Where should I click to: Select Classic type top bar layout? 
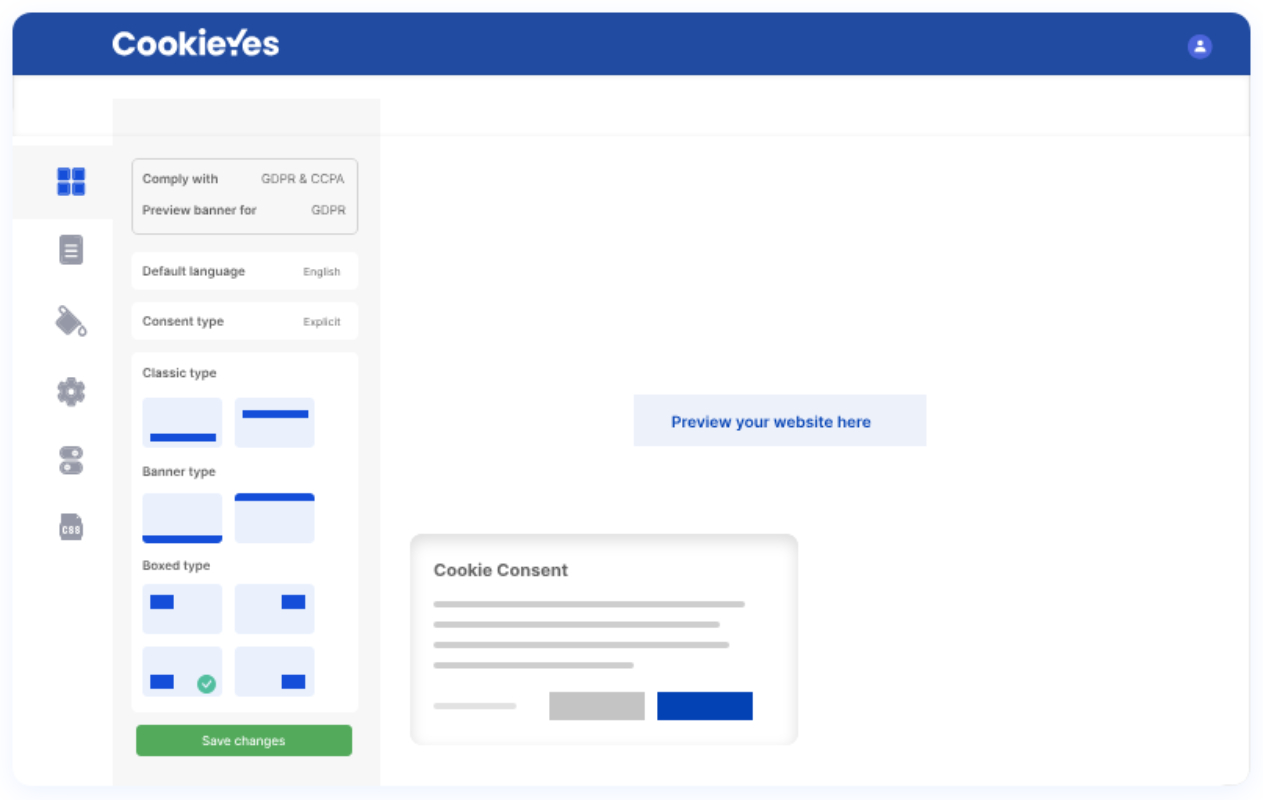click(x=275, y=422)
